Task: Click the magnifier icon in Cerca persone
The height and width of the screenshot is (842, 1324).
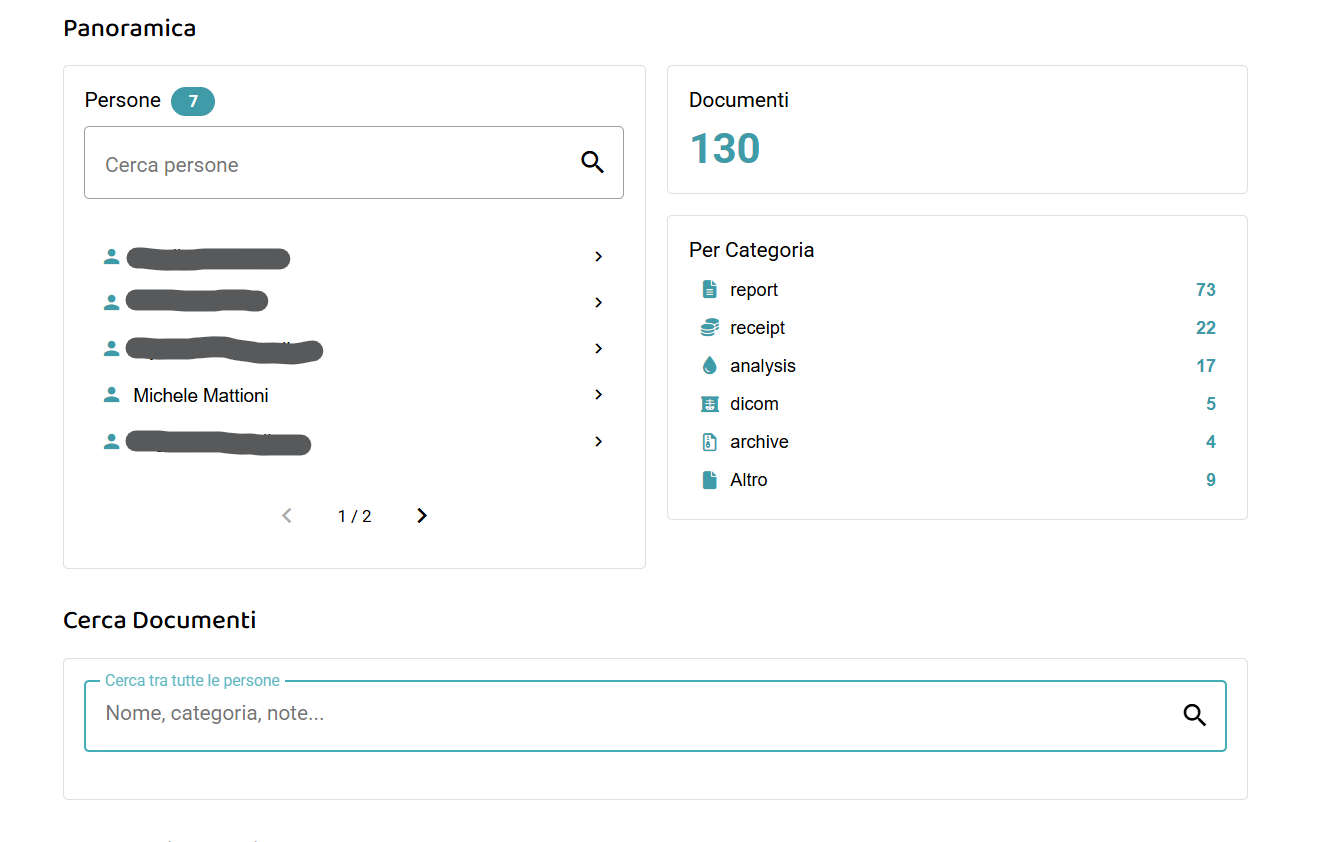Action: (592, 163)
